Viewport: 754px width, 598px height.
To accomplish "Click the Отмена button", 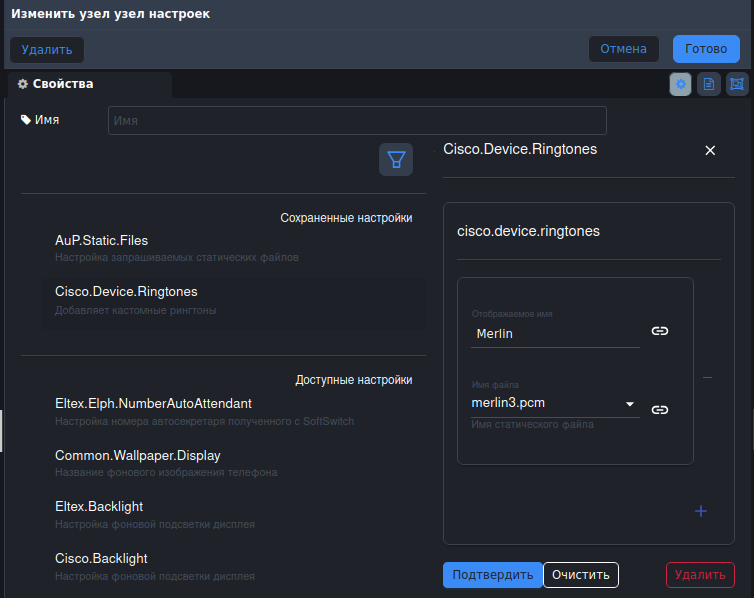I will click(624, 49).
